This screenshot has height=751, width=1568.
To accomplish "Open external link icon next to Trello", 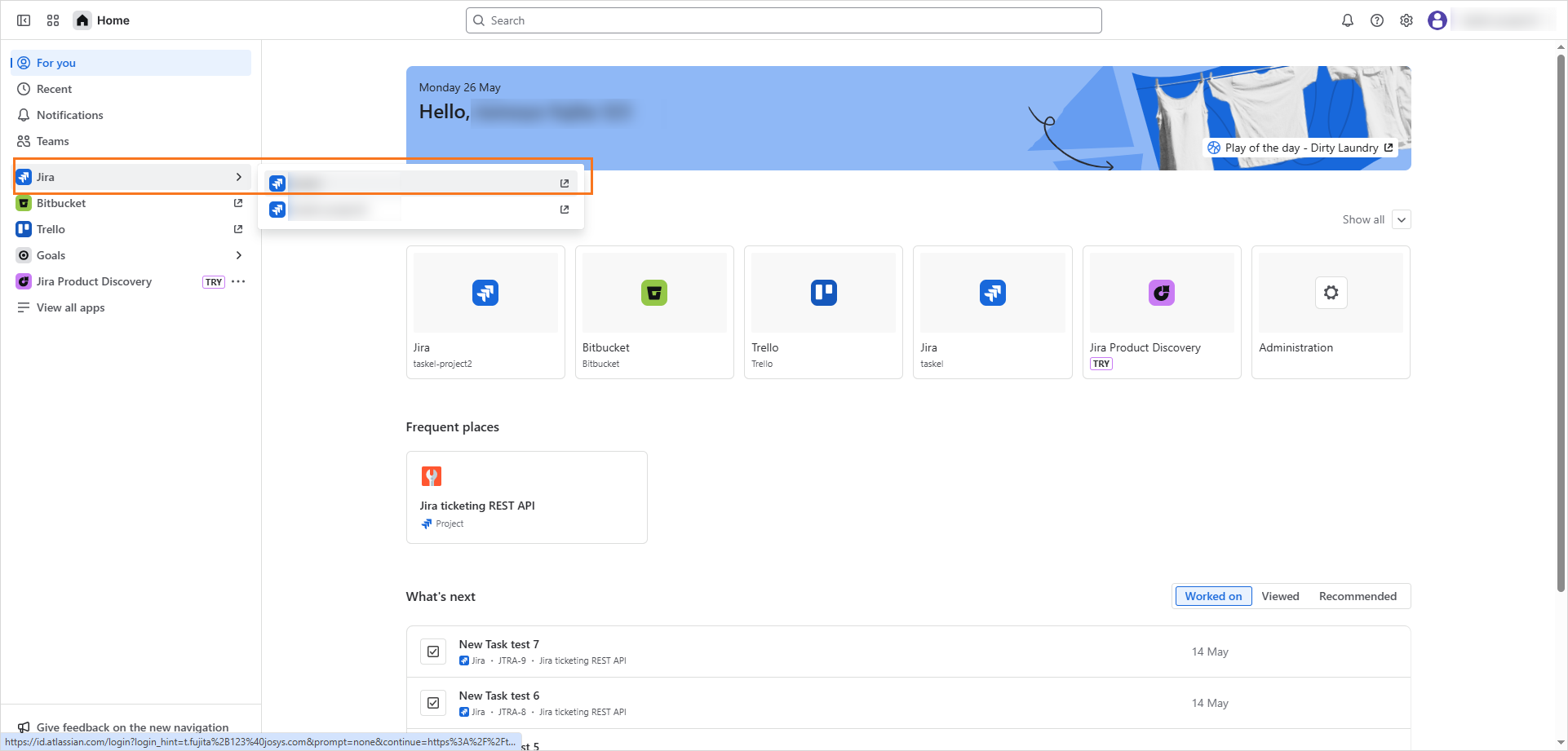I will tap(238, 229).
